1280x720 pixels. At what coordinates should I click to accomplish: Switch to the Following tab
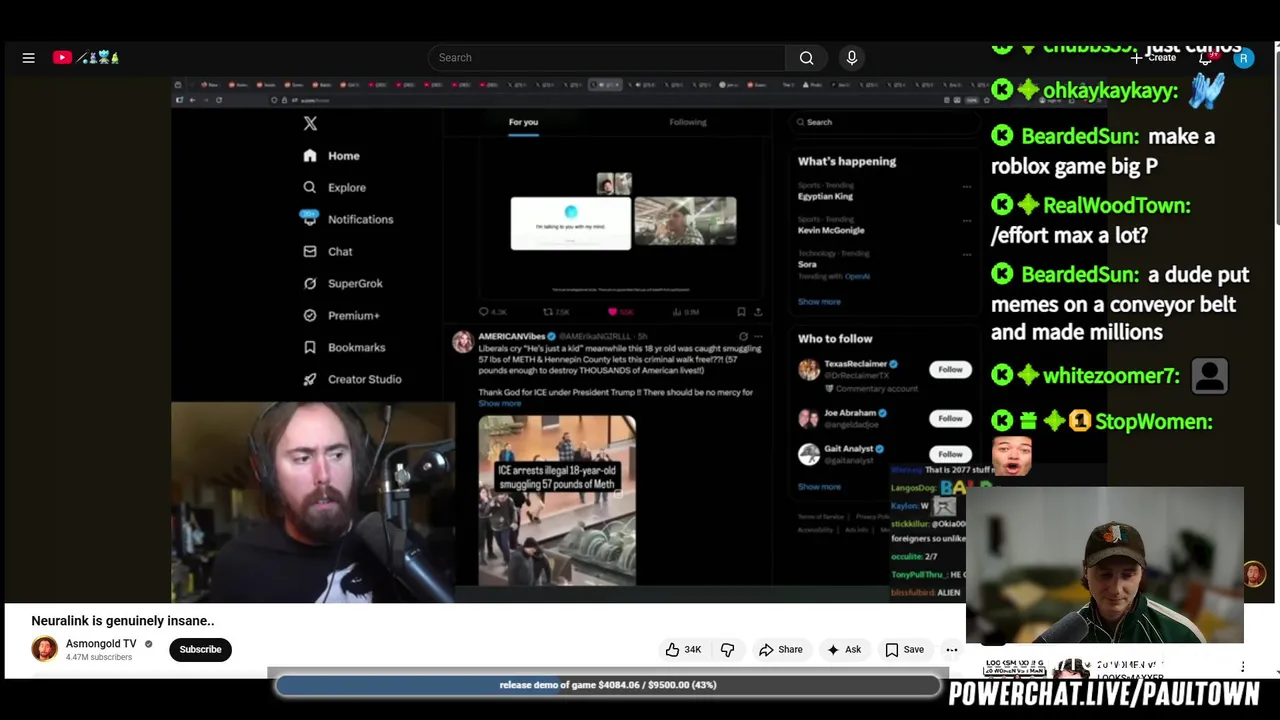coord(688,122)
